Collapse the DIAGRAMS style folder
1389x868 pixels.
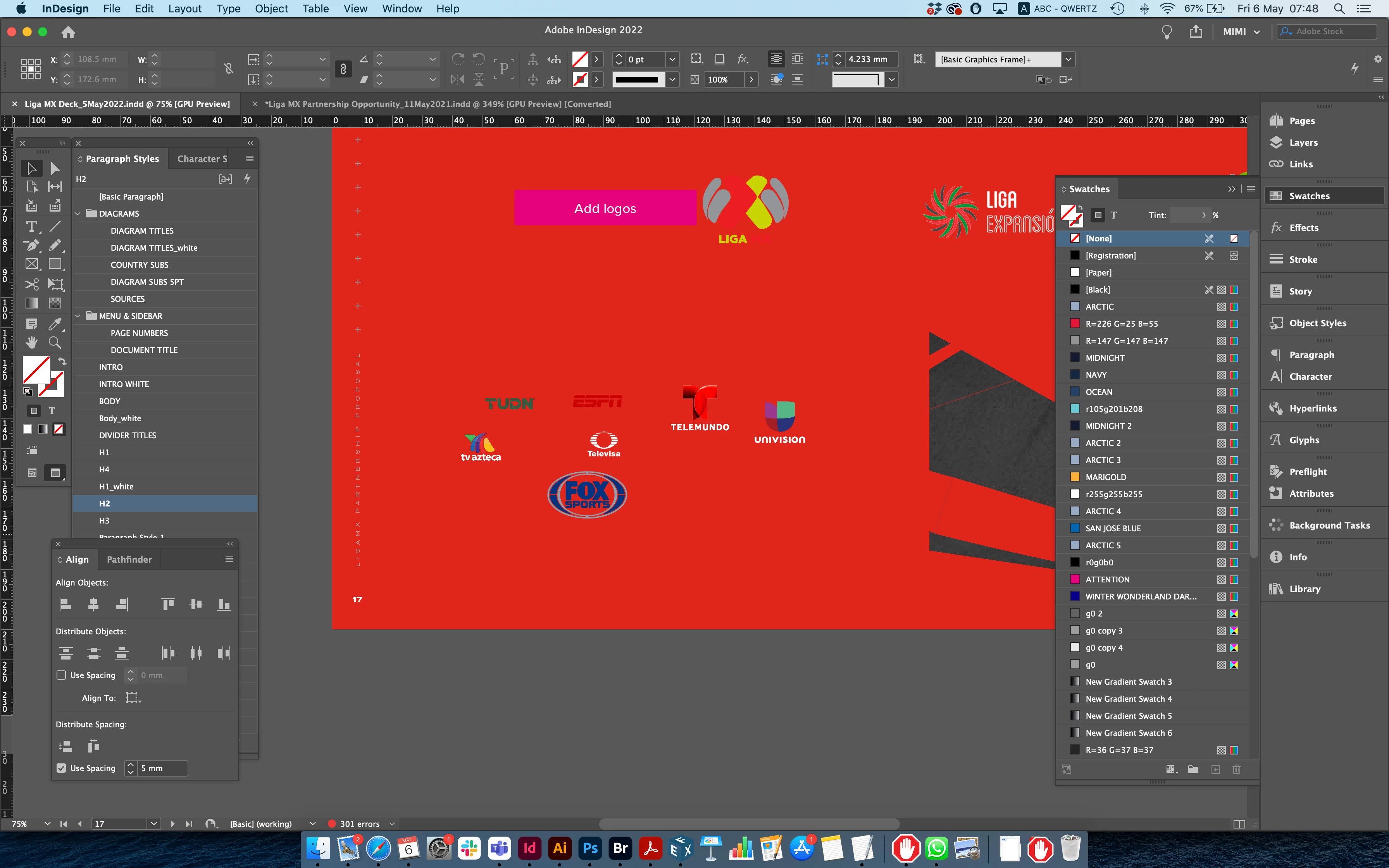tap(78, 214)
